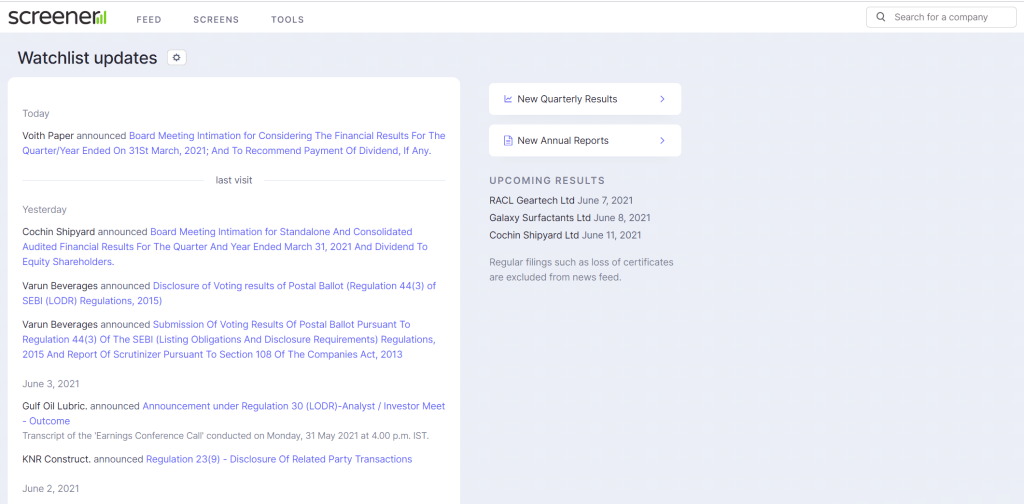Open the Tools menu
This screenshot has width=1024, height=504.
pyautogui.click(x=287, y=19)
